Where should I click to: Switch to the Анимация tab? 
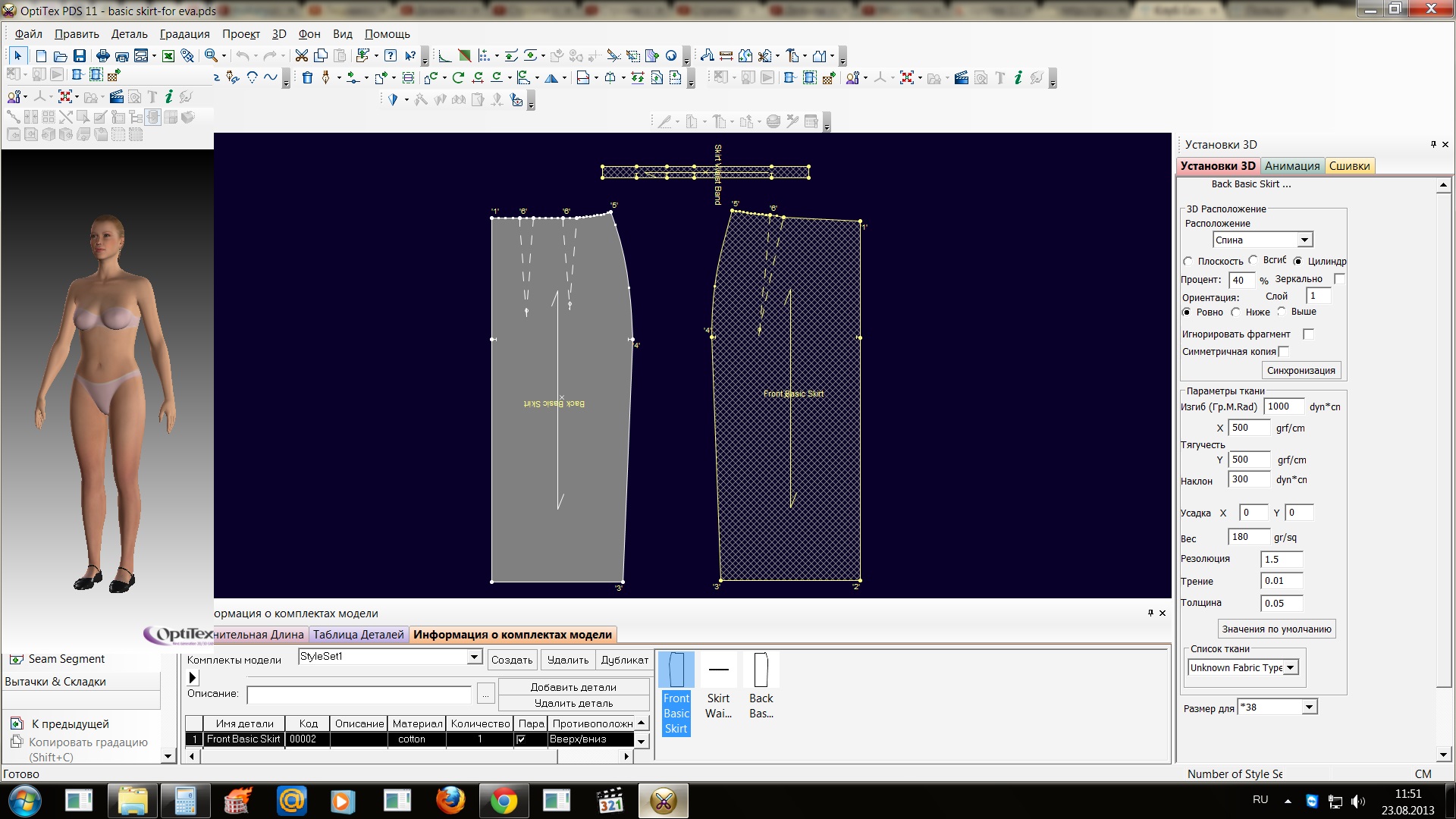point(1291,166)
